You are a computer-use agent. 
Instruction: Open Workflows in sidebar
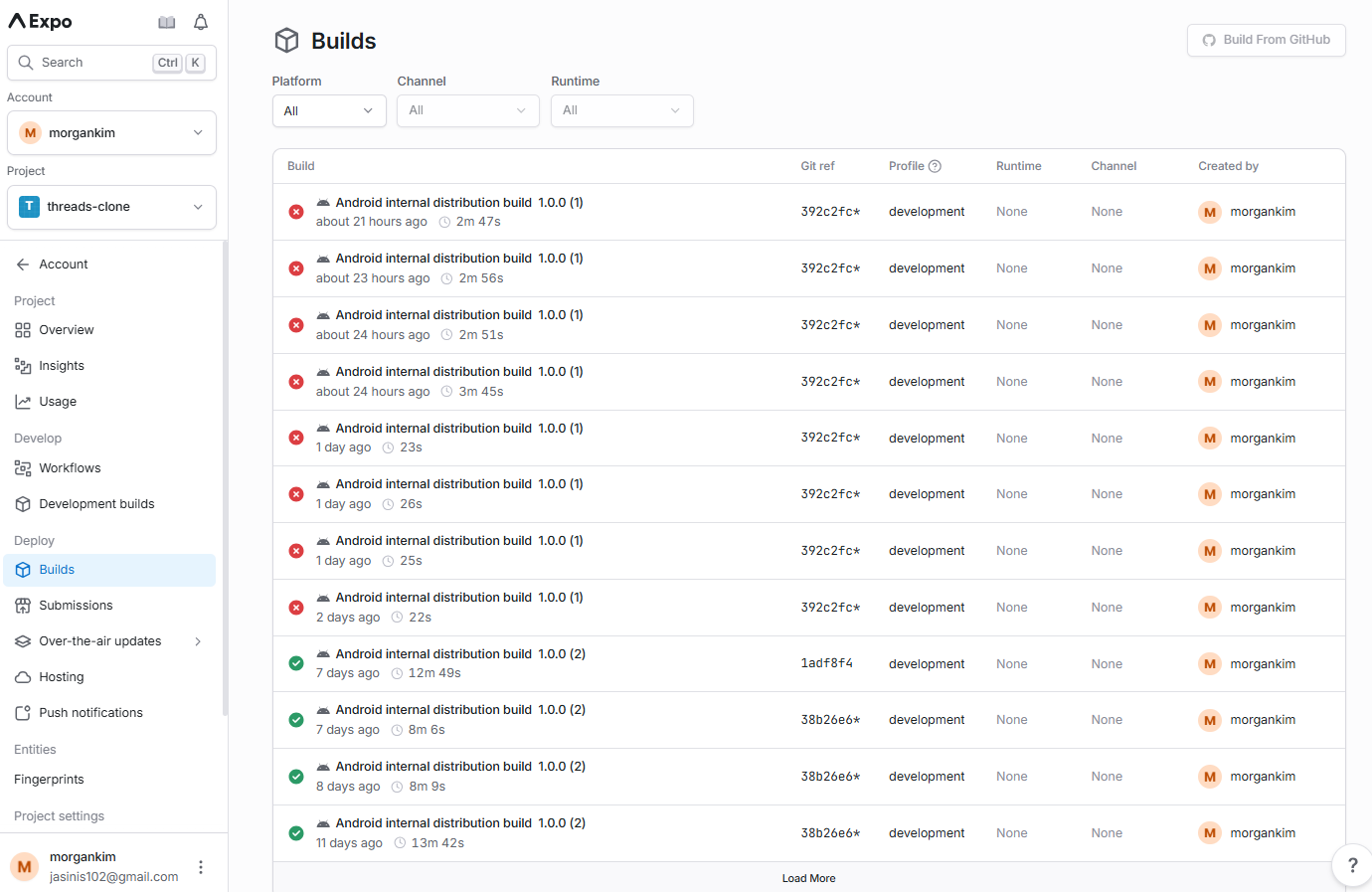pos(109,468)
